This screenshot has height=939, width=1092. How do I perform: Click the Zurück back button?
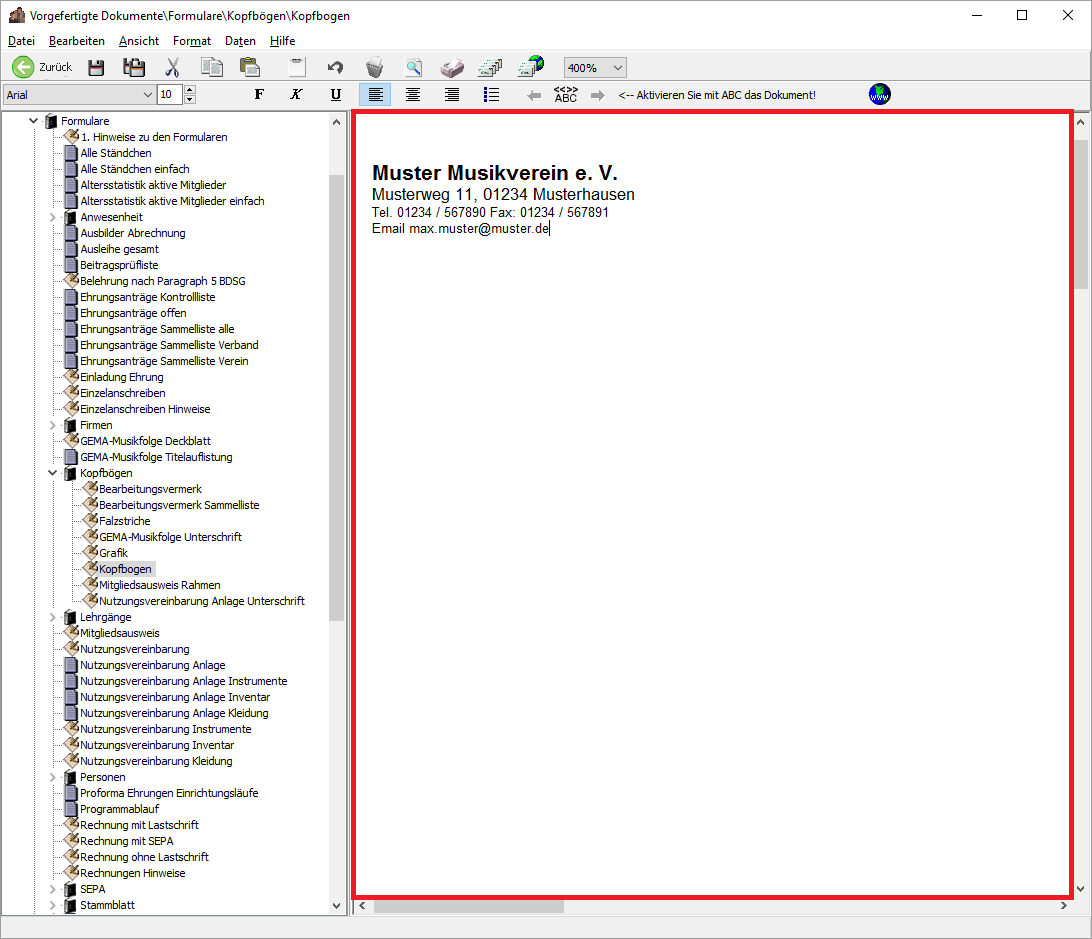[42, 68]
